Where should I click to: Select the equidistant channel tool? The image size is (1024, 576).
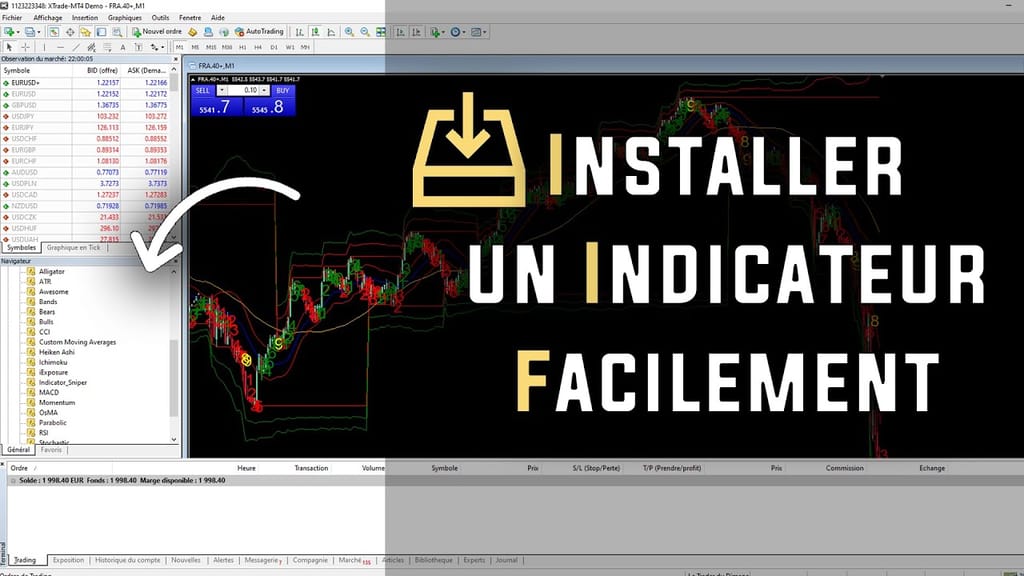[x=91, y=47]
